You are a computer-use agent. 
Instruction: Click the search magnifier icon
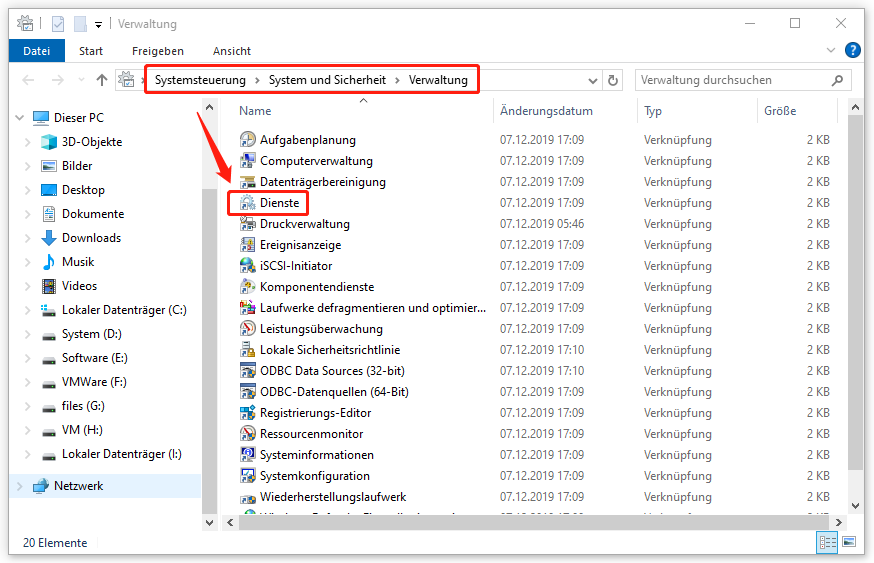837,80
